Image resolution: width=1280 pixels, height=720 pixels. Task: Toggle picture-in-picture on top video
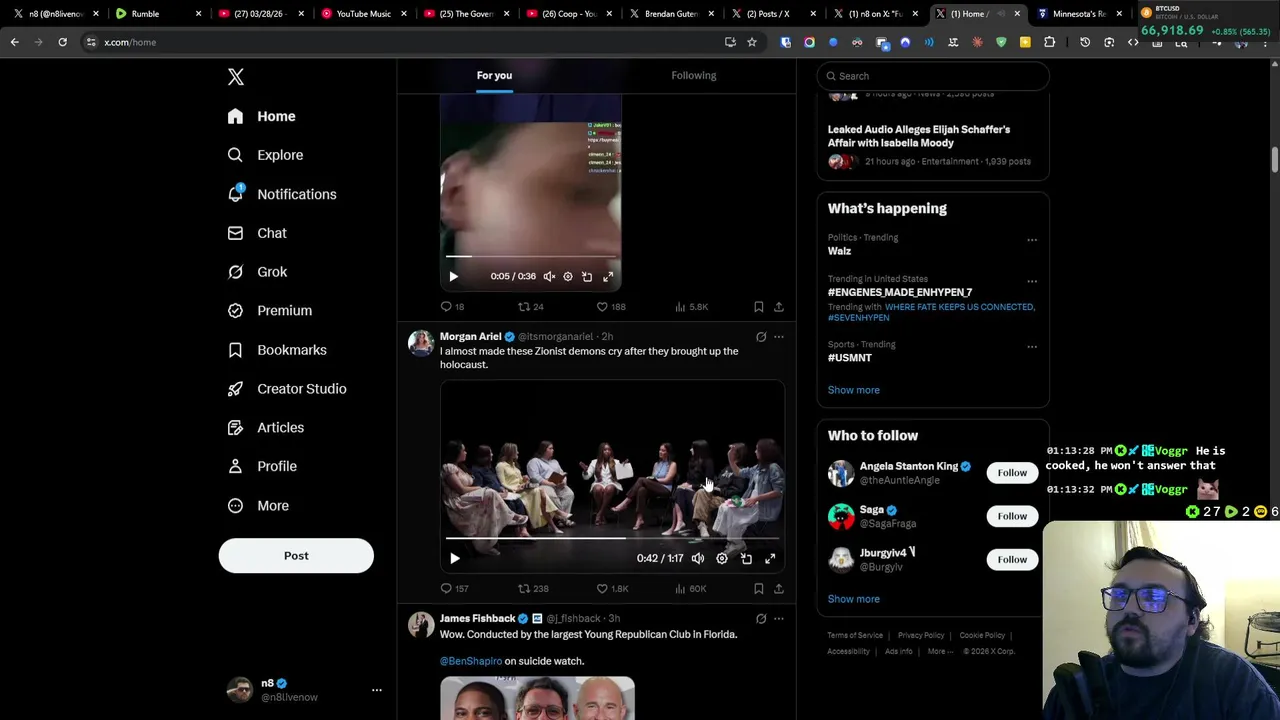click(587, 277)
